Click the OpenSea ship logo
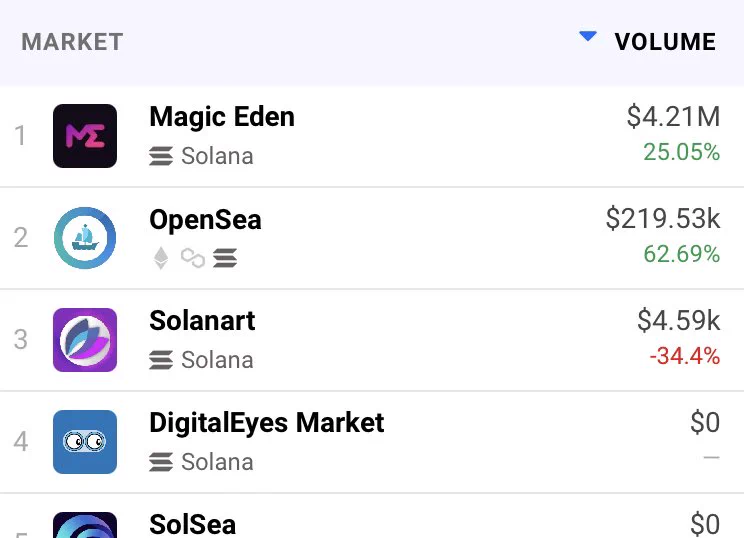Viewport: 744px width, 538px height. (x=85, y=238)
